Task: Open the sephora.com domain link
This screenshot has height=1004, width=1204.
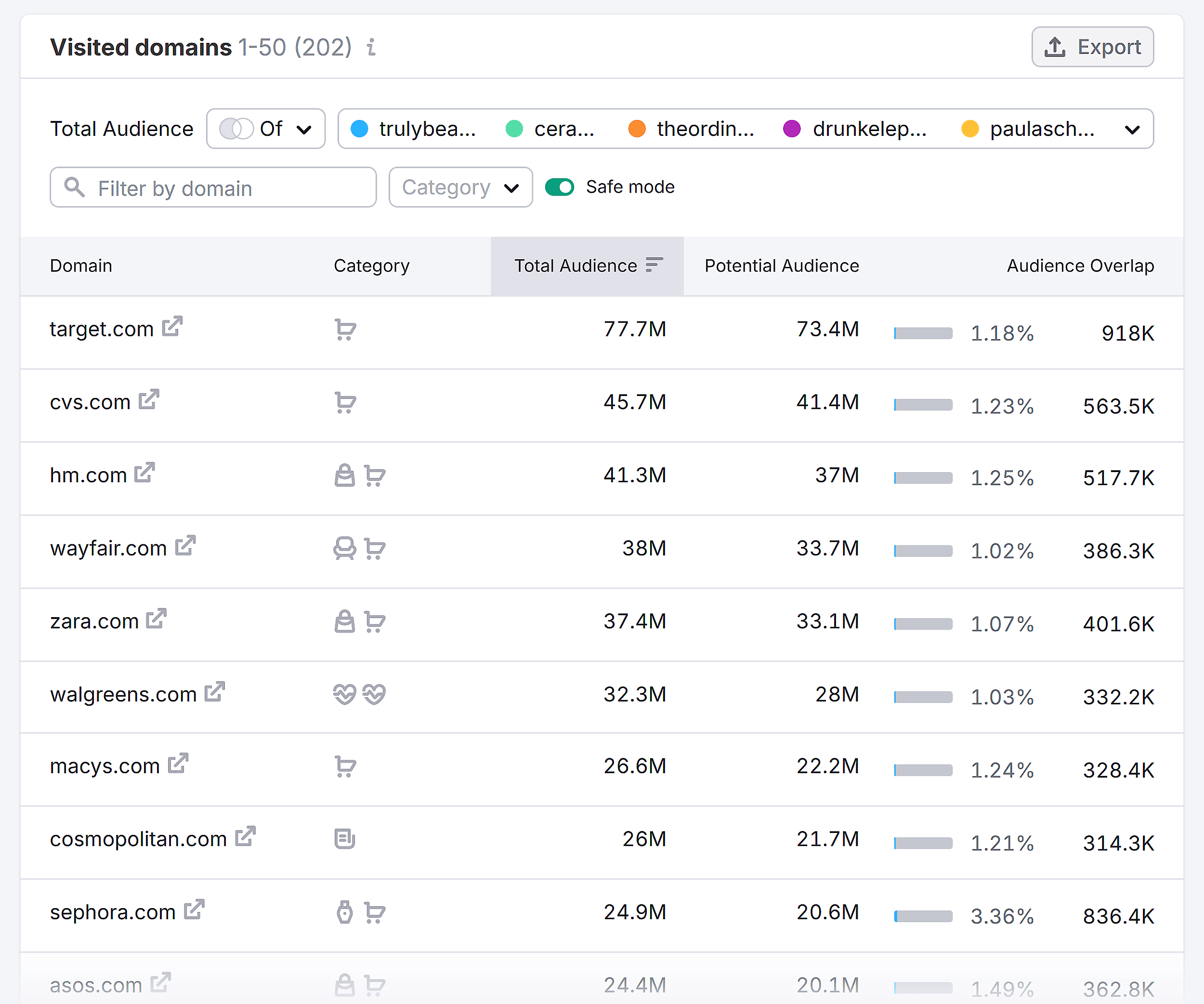Action: pos(113,912)
